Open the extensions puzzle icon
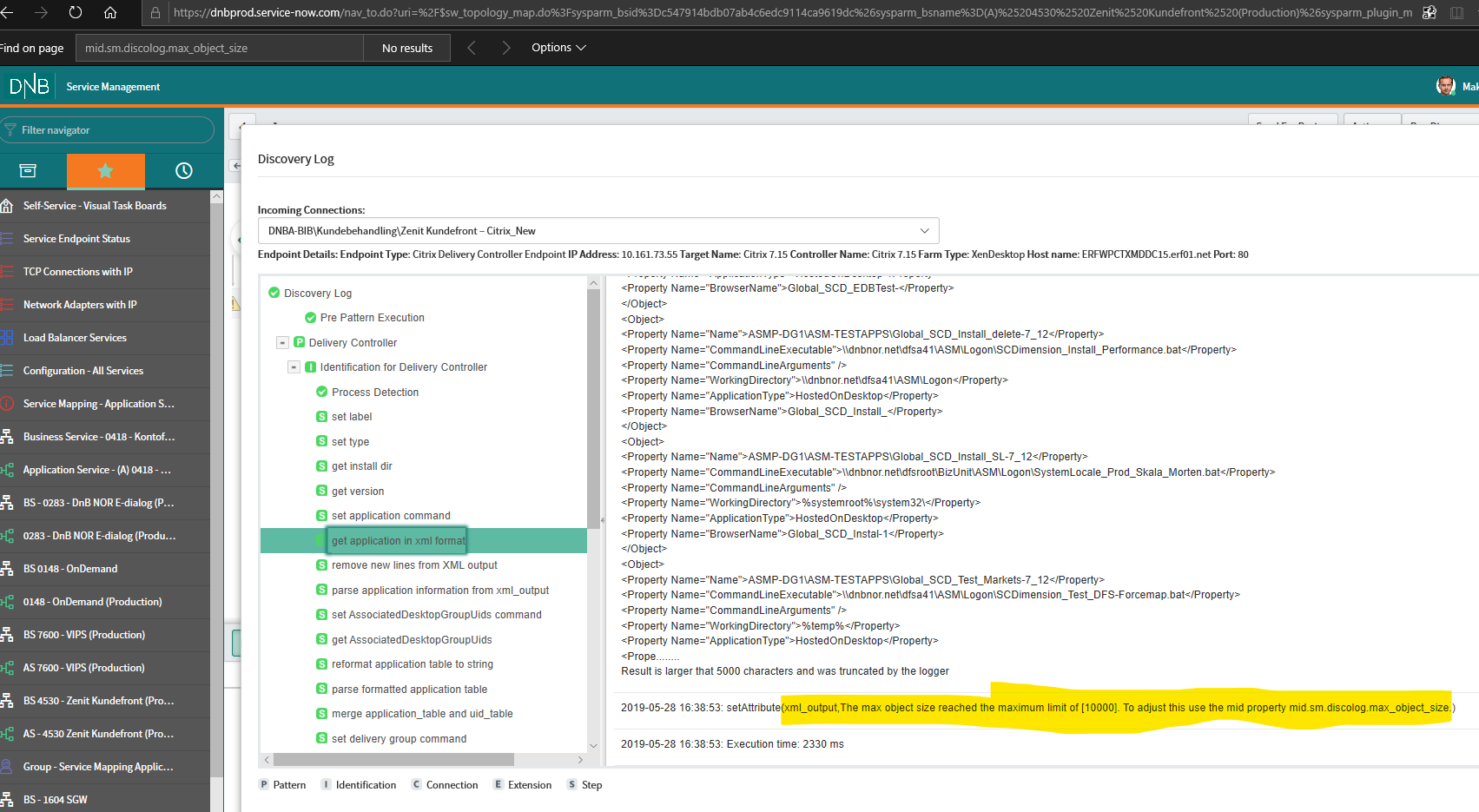 point(1429,13)
